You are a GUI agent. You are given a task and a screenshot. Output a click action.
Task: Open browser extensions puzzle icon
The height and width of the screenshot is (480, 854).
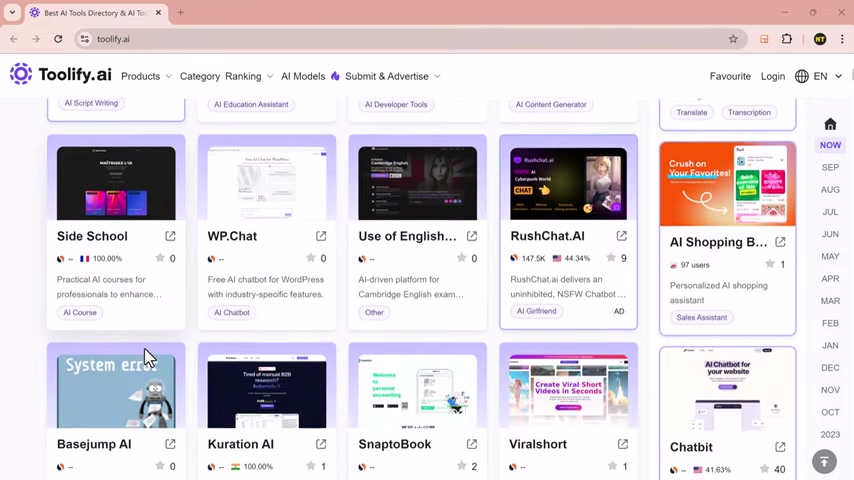[x=786, y=39]
